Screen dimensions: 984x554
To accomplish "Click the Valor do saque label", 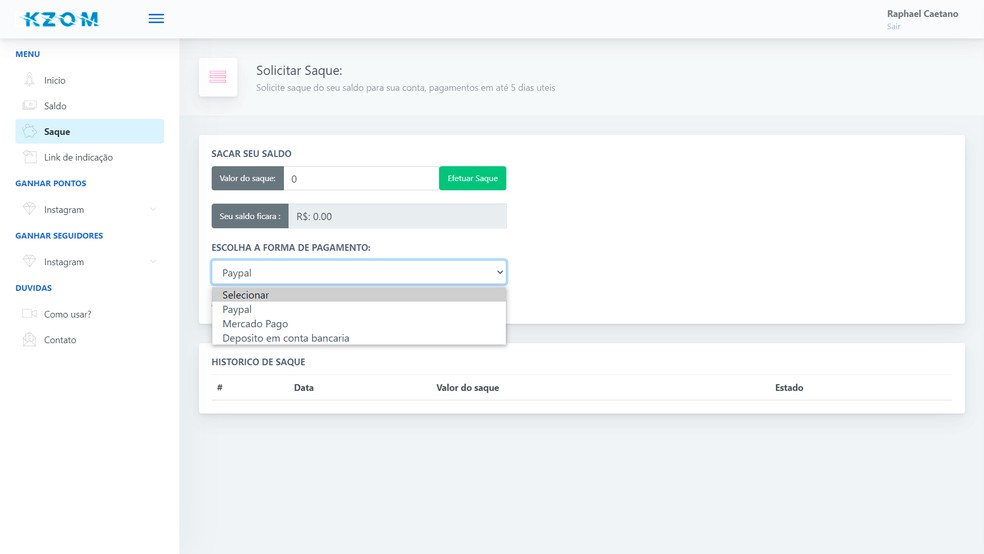I will (x=248, y=178).
